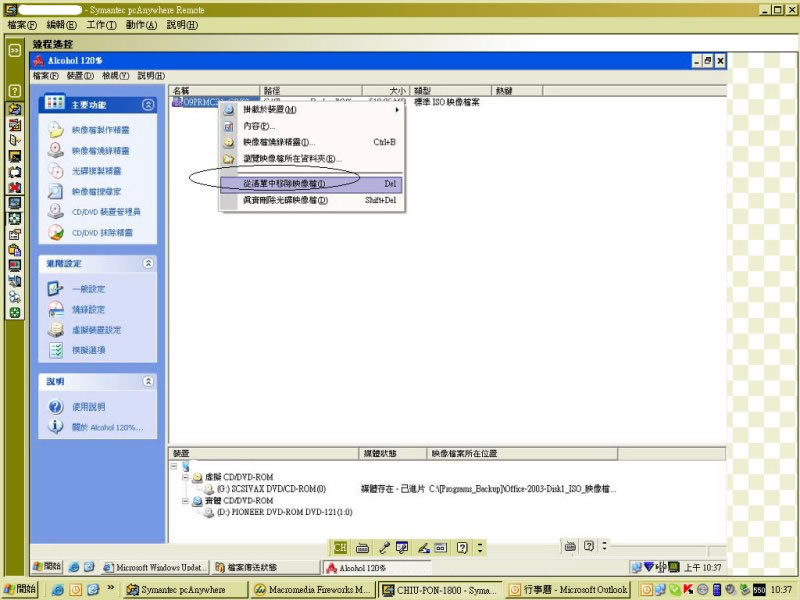Open 一般設定 general settings
Screen dimensions: 800x600
pos(88,289)
